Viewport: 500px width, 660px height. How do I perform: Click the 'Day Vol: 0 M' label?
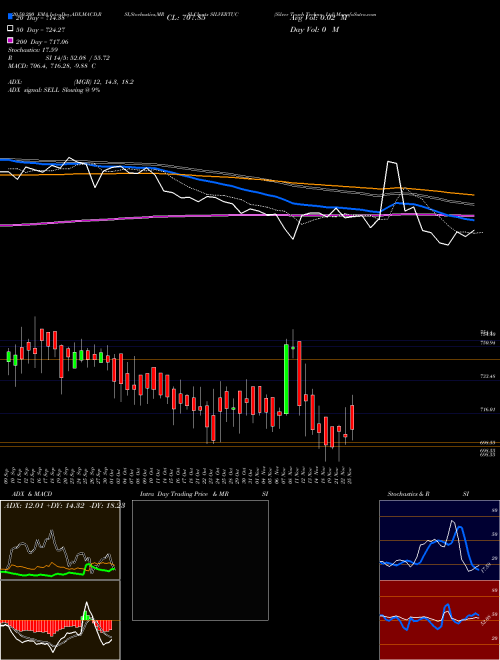point(314,30)
